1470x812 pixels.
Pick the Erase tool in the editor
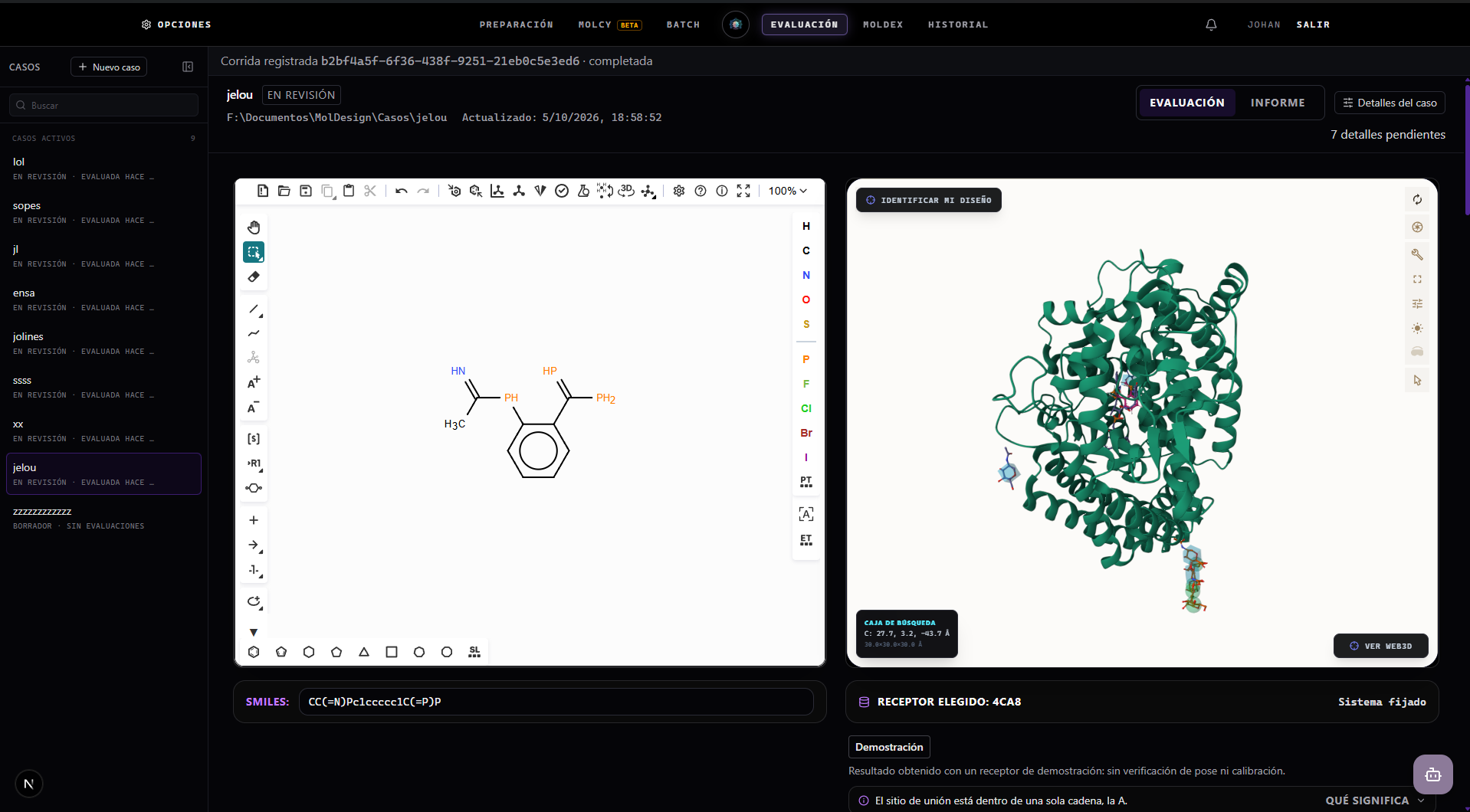[254, 277]
